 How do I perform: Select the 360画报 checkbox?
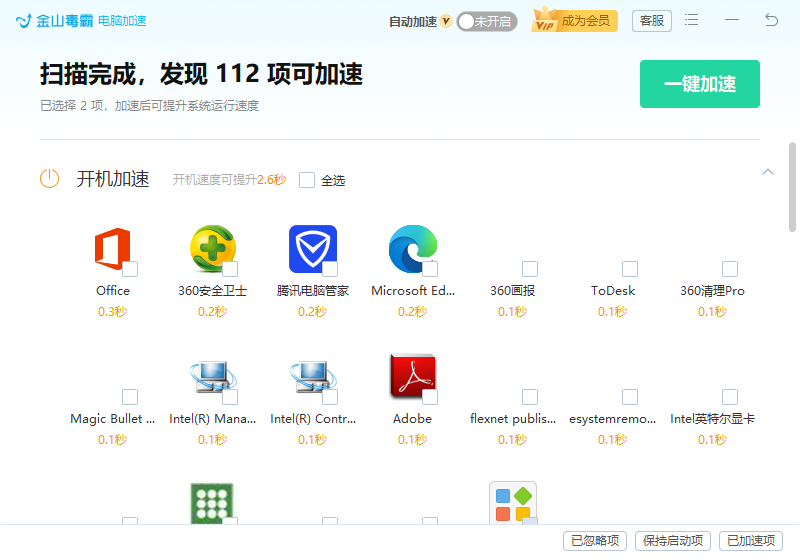click(530, 269)
